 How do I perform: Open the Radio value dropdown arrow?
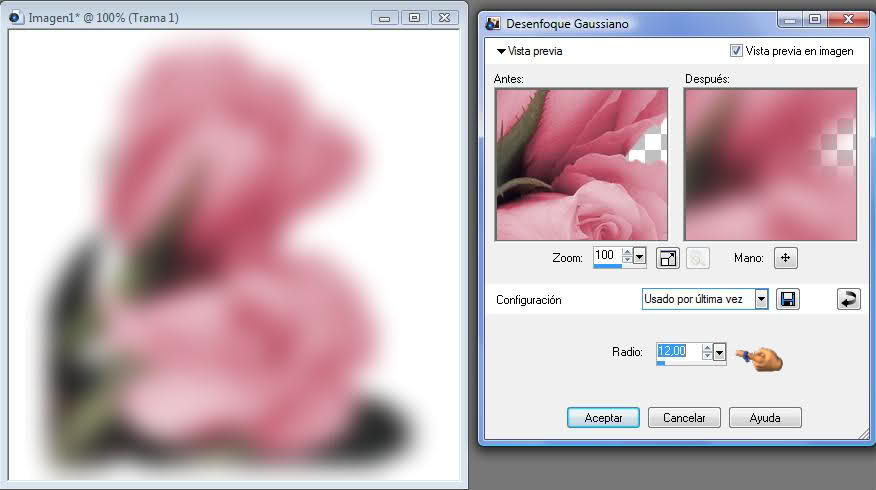coord(720,352)
